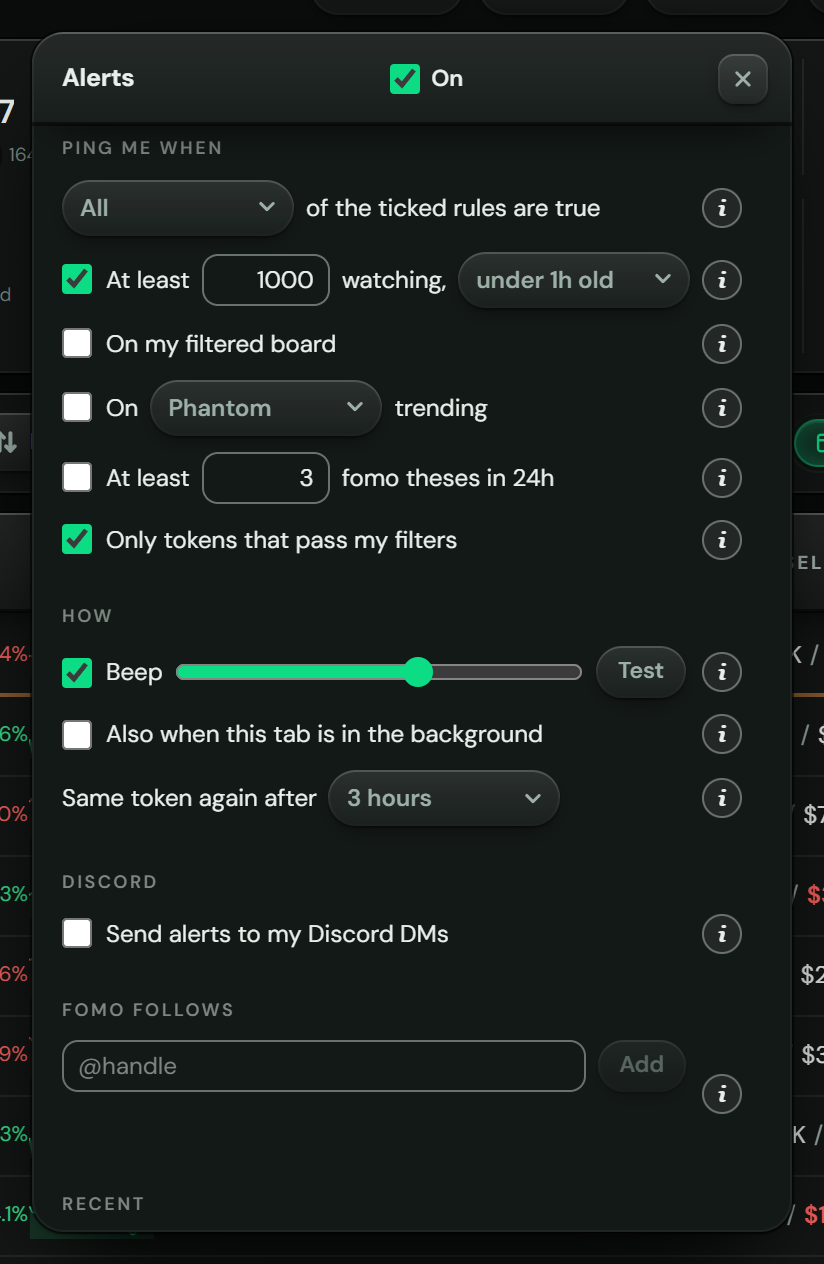The image size is (824, 1264).
Task: Toggle the Alerts On checkbox
Action: click(405, 79)
